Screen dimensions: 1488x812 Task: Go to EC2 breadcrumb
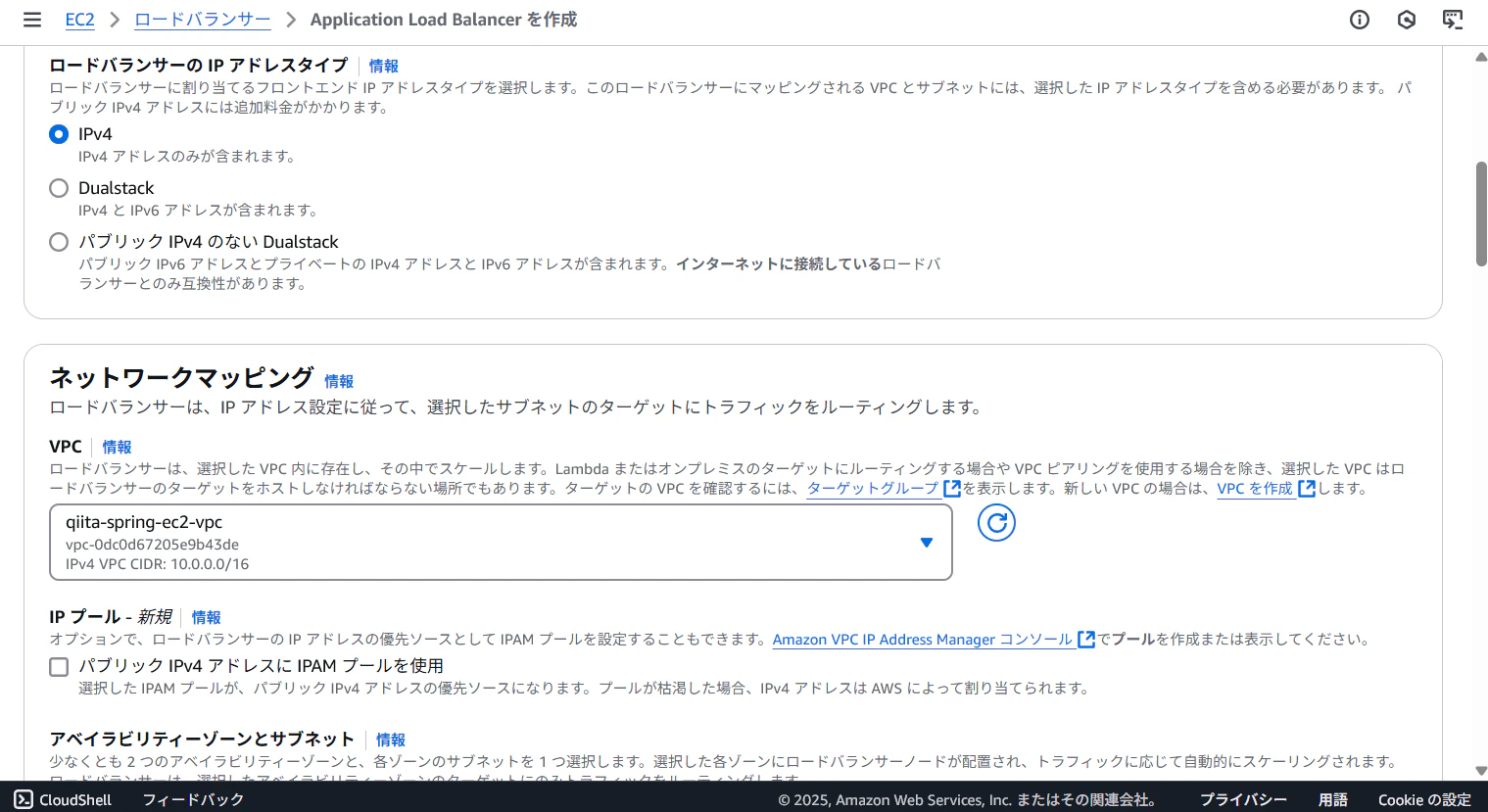click(80, 20)
